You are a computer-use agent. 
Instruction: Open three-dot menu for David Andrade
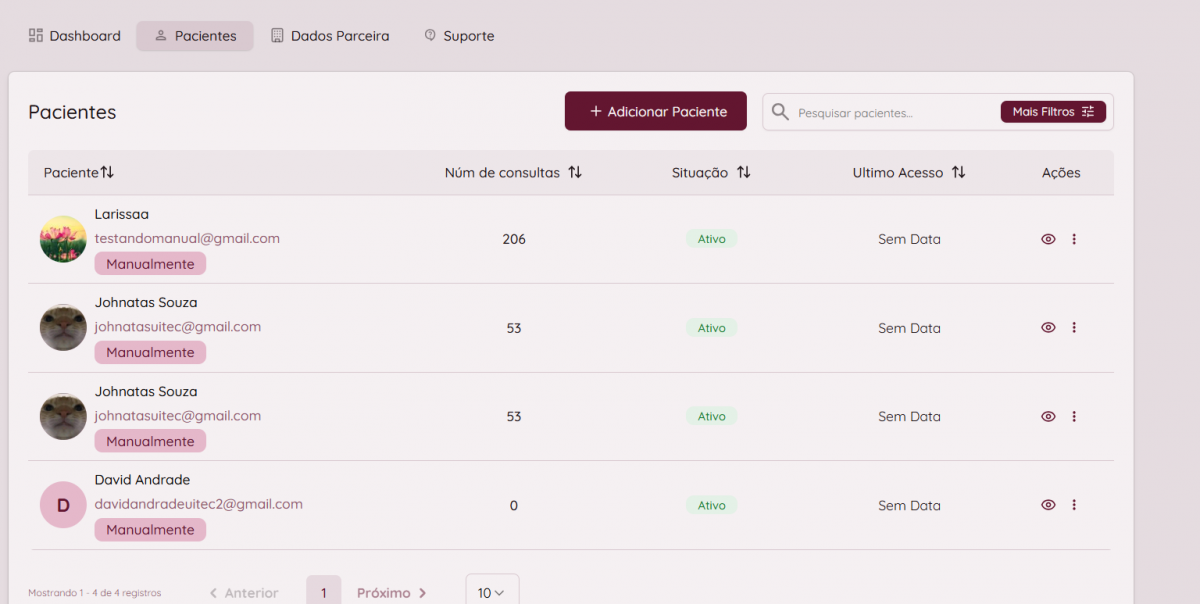pyautogui.click(x=1074, y=505)
